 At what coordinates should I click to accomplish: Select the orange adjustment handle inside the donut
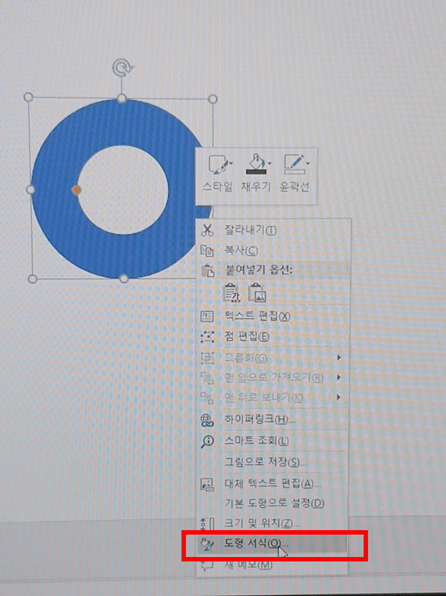click(x=76, y=190)
